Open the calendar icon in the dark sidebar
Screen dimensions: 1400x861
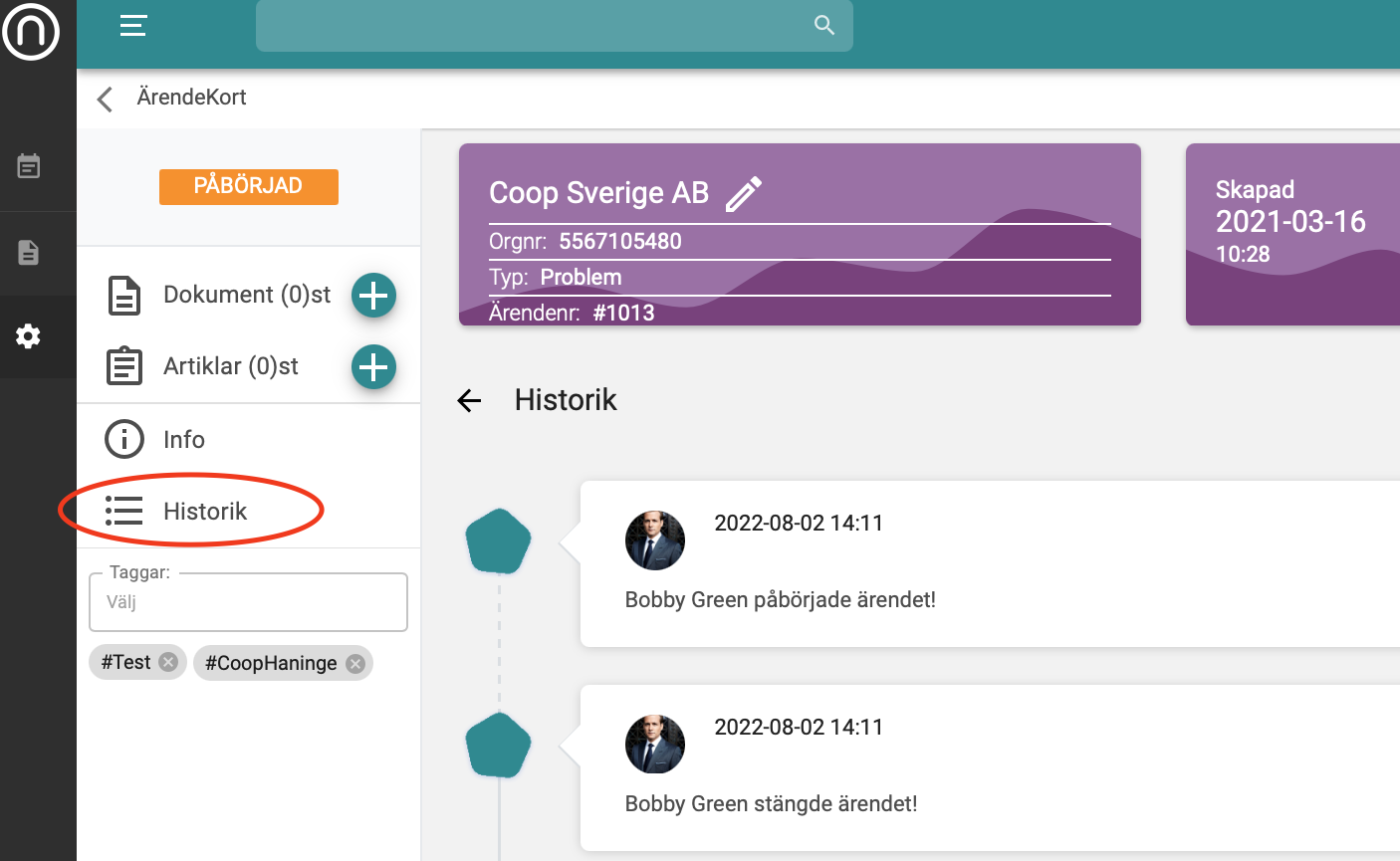[29, 166]
